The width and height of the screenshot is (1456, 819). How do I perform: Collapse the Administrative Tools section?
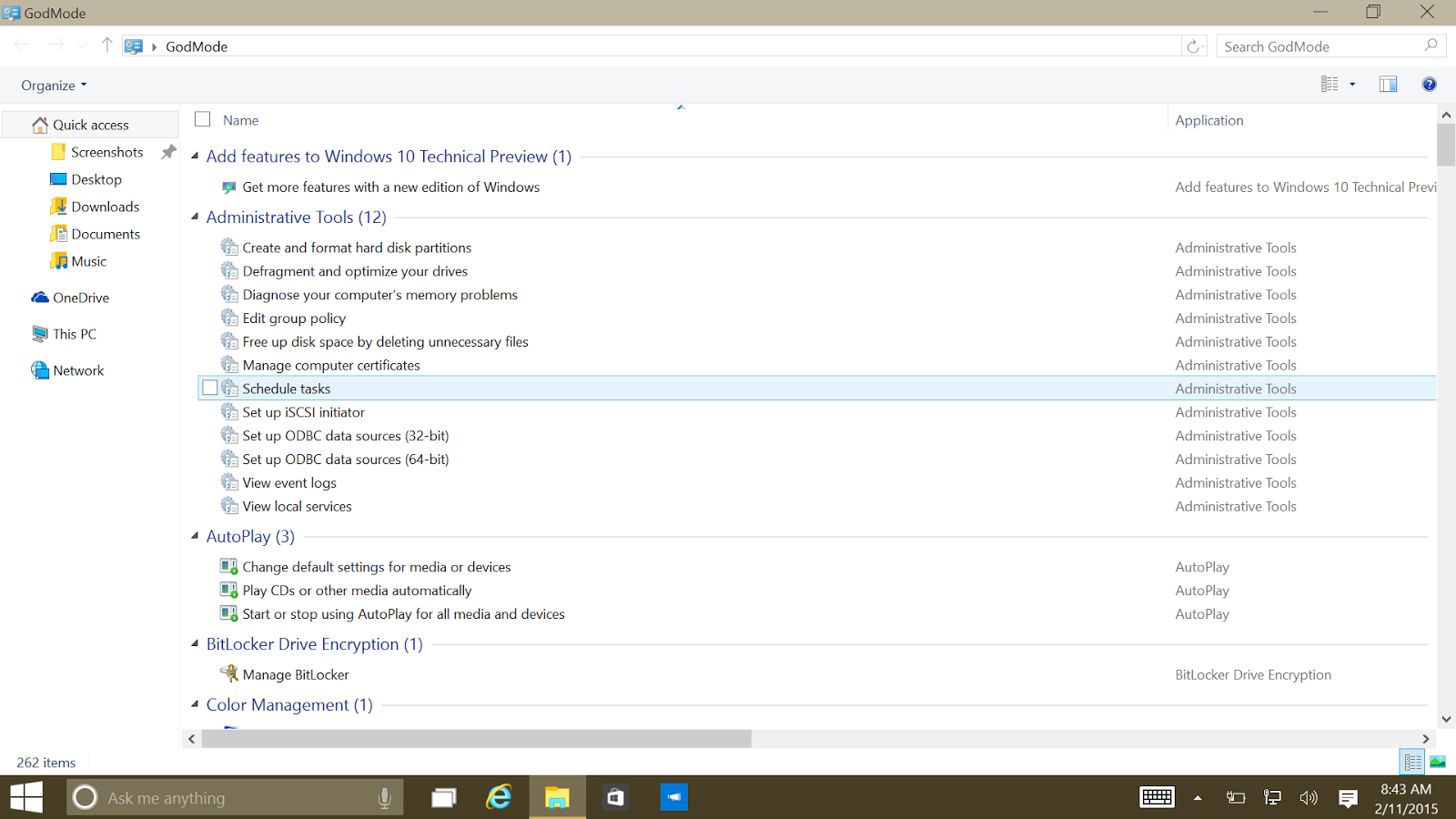pos(195,217)
